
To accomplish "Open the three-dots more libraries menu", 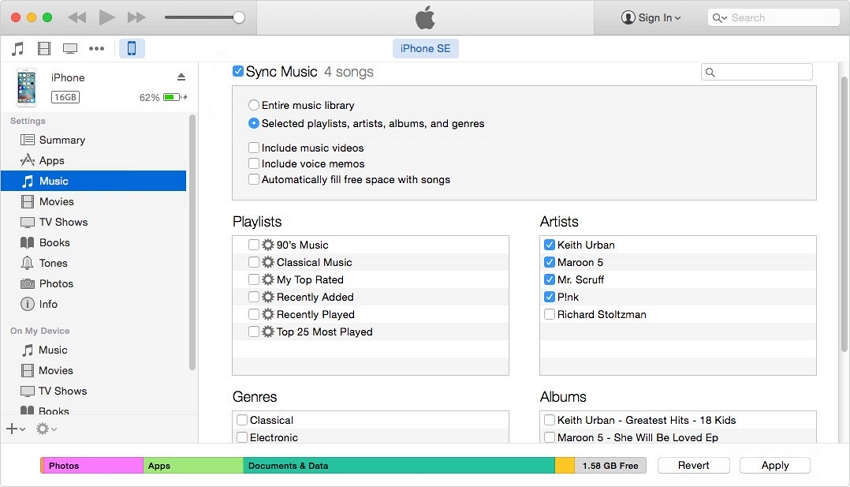I will coord(96,49).
